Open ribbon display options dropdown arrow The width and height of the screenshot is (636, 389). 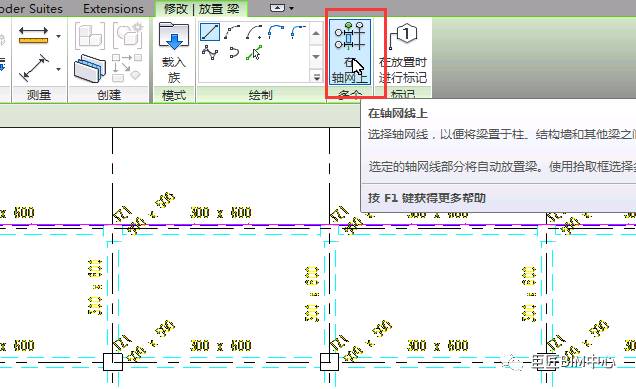click(291, 8)
